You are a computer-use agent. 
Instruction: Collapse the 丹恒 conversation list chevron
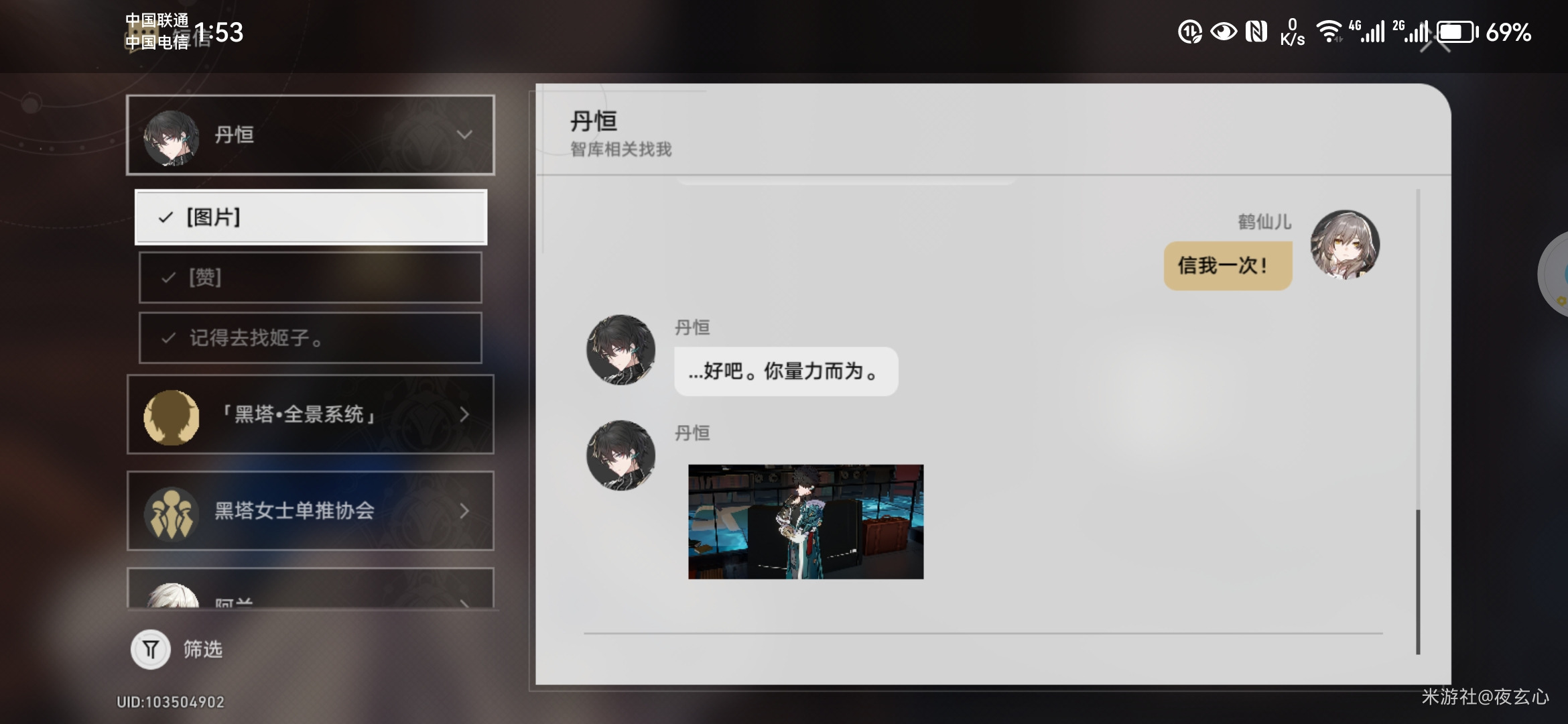pos(464,135)
